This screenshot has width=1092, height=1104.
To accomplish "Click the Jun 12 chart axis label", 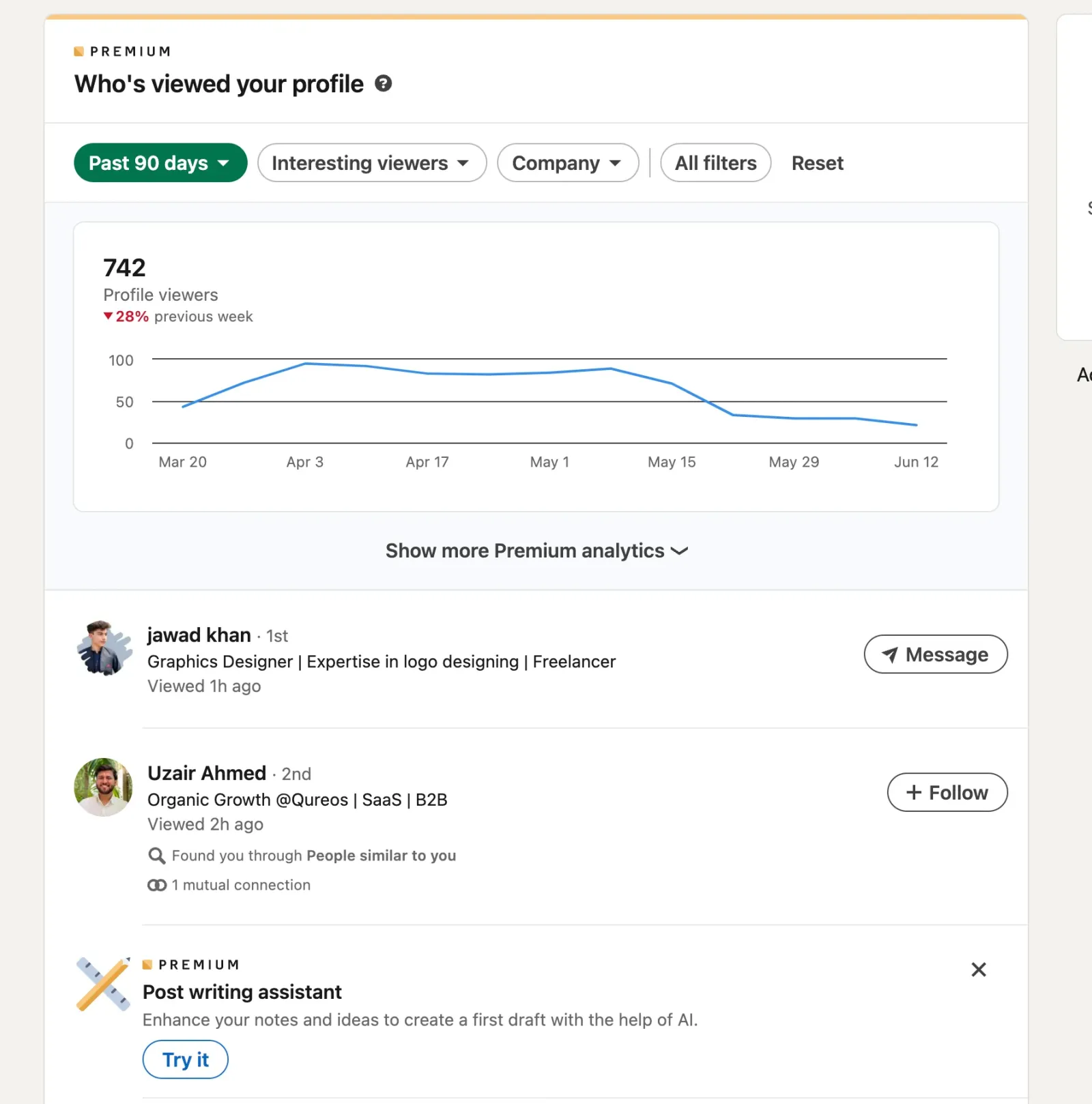I will [x=916, y=462].
